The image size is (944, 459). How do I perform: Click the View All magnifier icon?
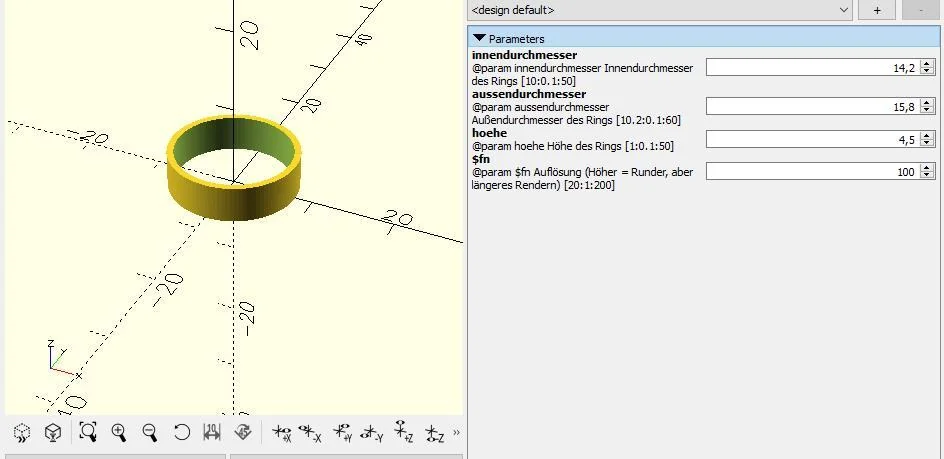coord(88,433)
